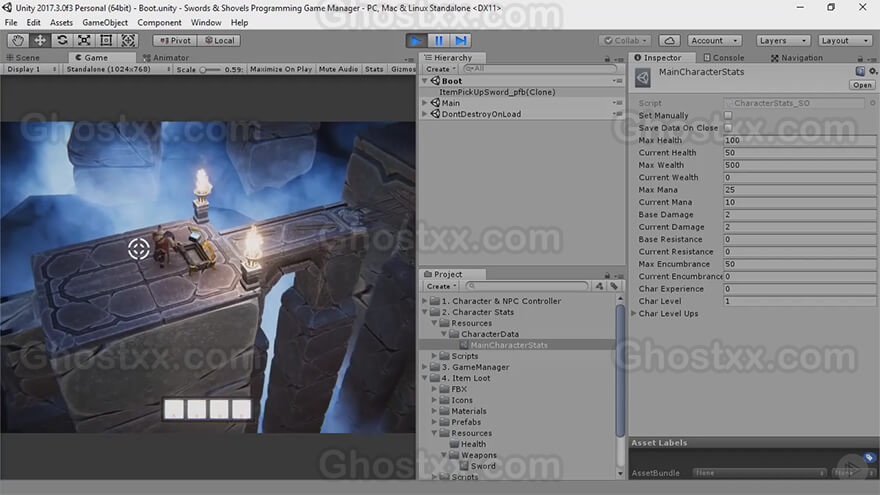Select the Hand tool
This screenshot has width=880, height=495.
tap(19, 40)
